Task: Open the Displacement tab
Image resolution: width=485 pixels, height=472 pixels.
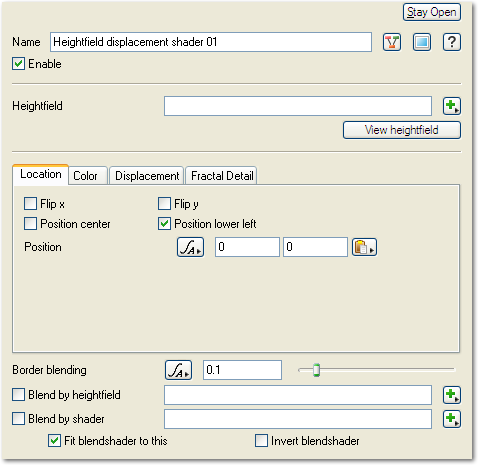Action: 147,176
